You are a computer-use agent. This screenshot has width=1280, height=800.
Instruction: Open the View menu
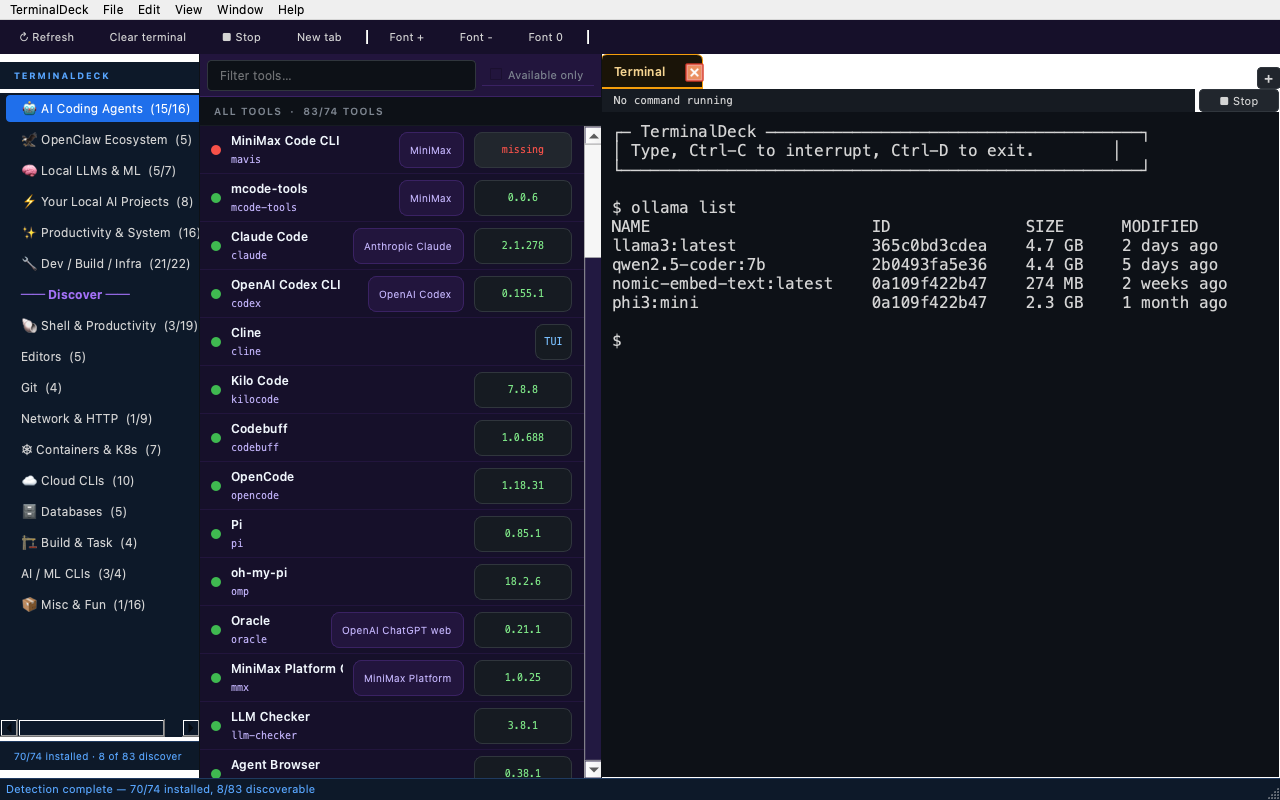[x=188, y=10]
